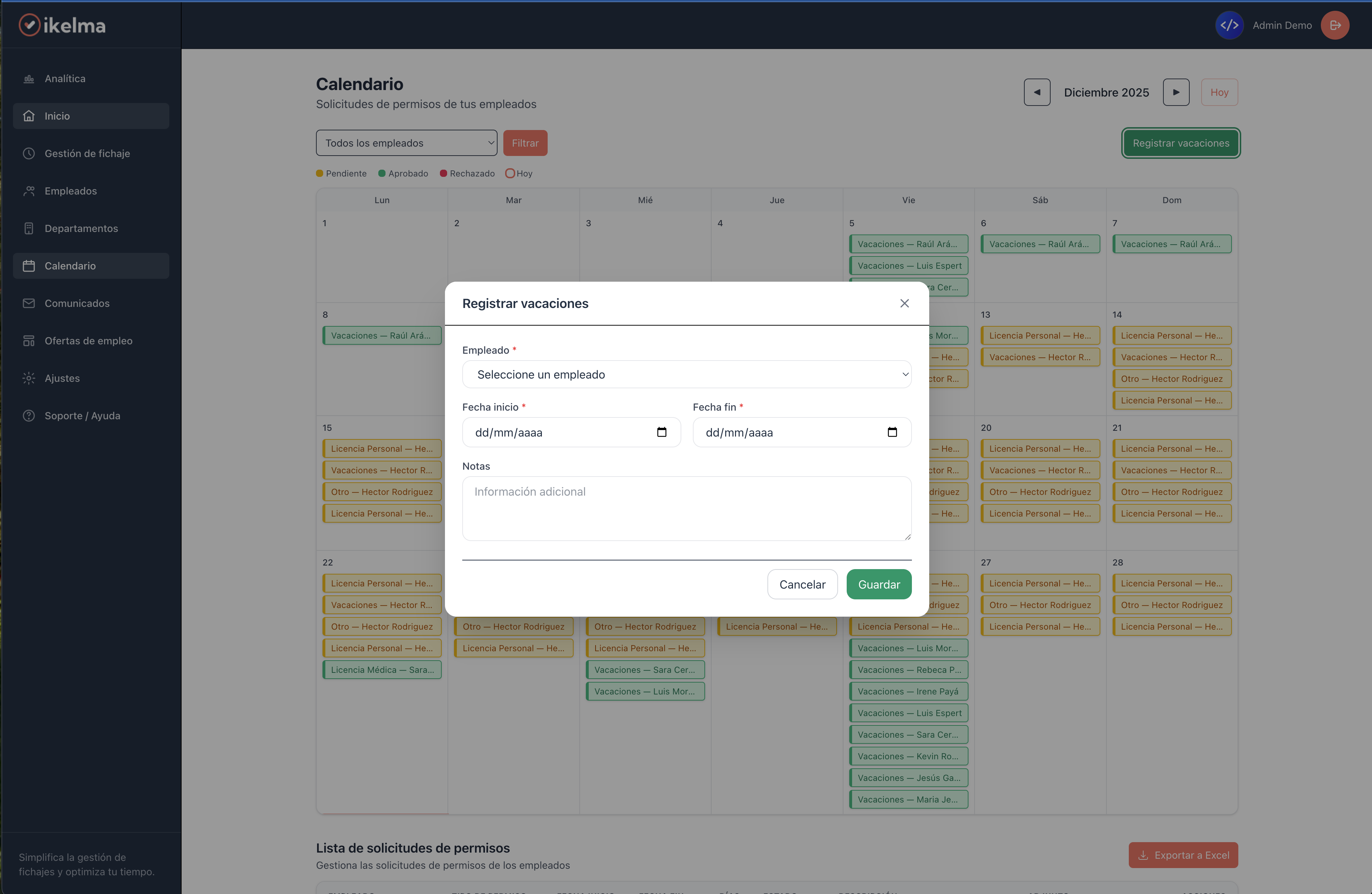Open the Todos los empleados dropdown
1372x894 pixels.
pos(406,142)
